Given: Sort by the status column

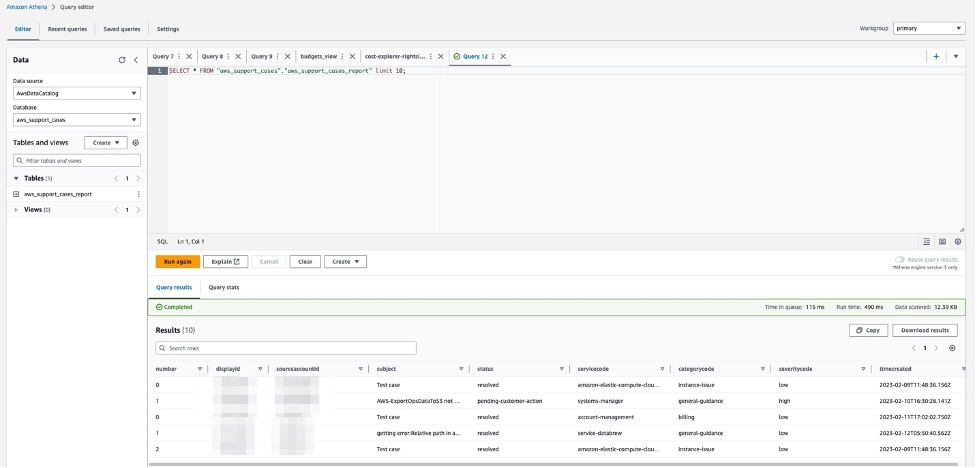Looking at the screenshot, I should (561, 370).
